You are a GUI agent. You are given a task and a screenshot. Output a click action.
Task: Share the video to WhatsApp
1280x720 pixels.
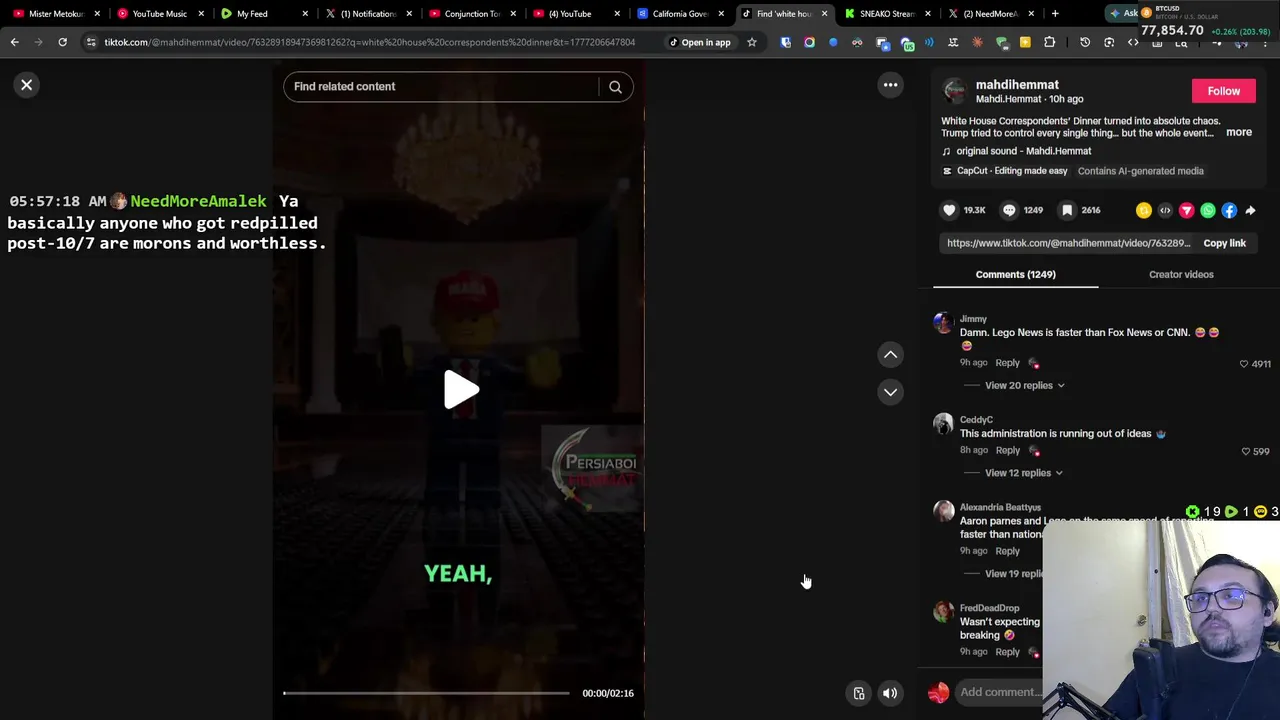click(x=1208, y=210)
